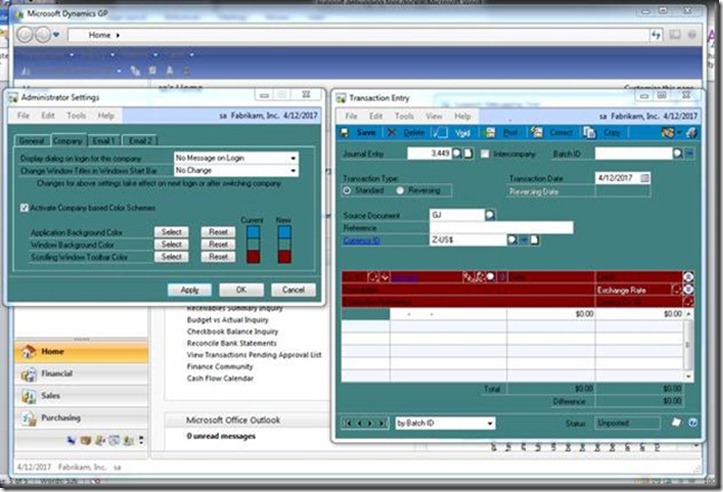Switch to the Email 1 tab
Viewport: 723px width, 492px height.
[x=102, y=141]
